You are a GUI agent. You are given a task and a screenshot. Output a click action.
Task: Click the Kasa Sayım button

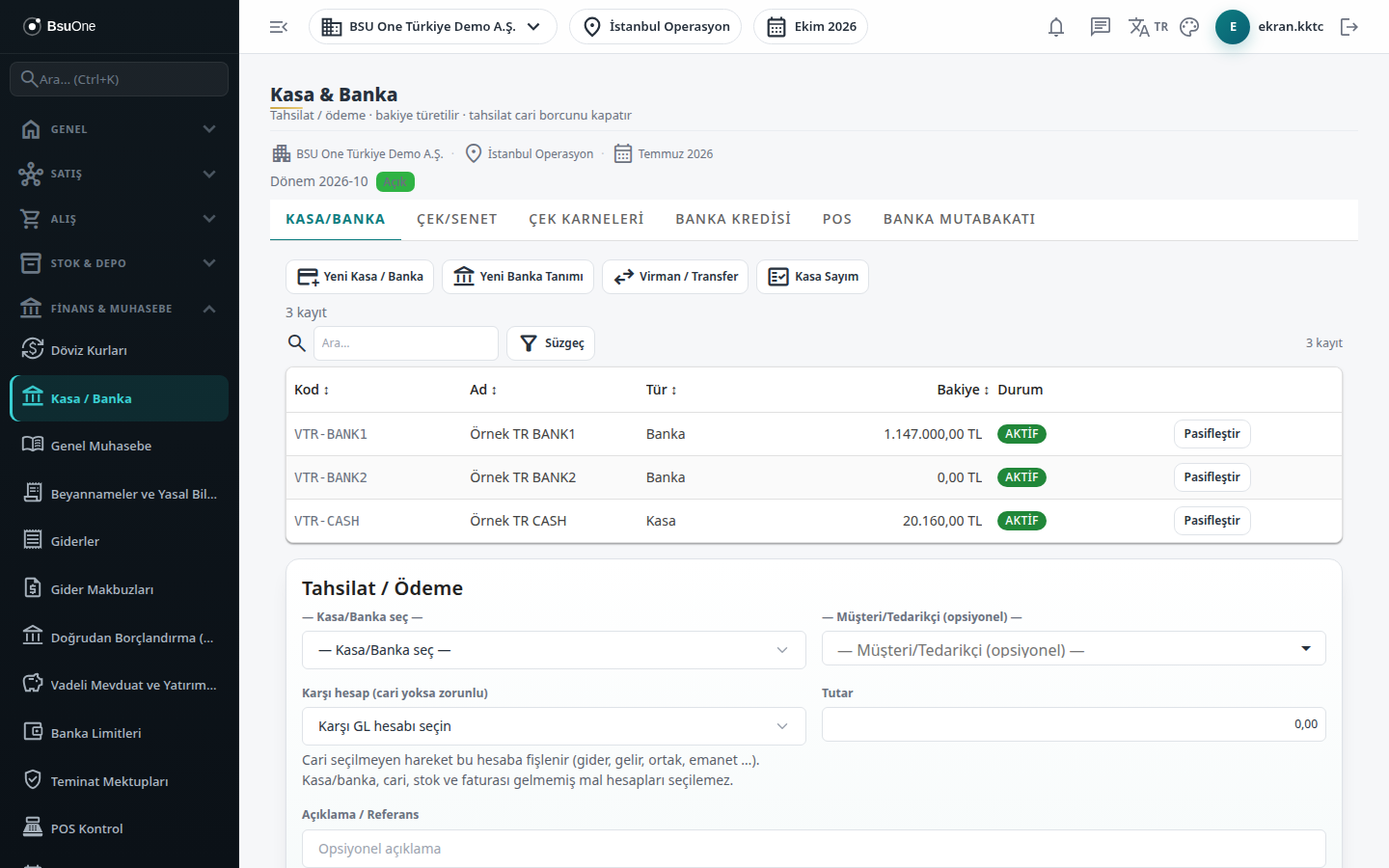pos(813,277)
